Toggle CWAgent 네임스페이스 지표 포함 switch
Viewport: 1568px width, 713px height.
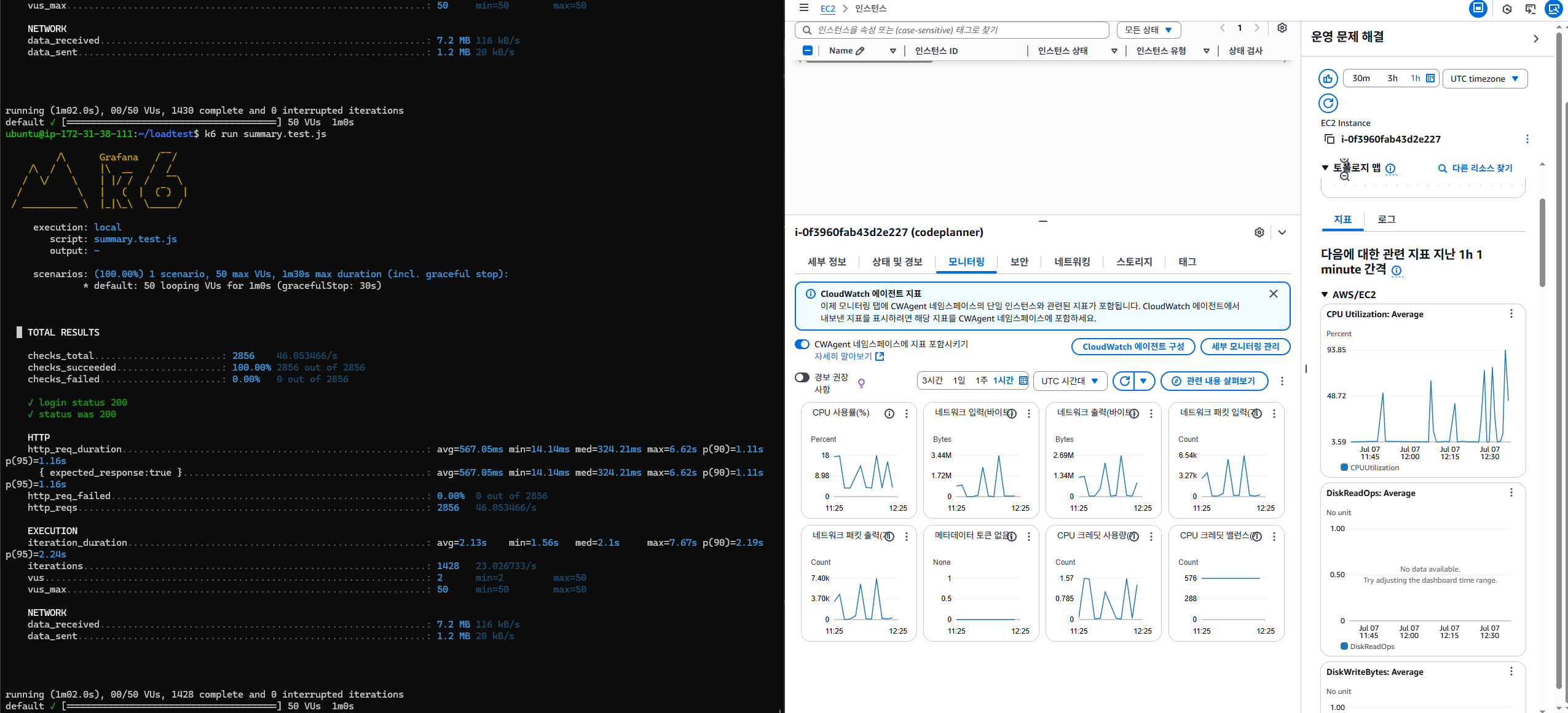(x=802, y=344)
